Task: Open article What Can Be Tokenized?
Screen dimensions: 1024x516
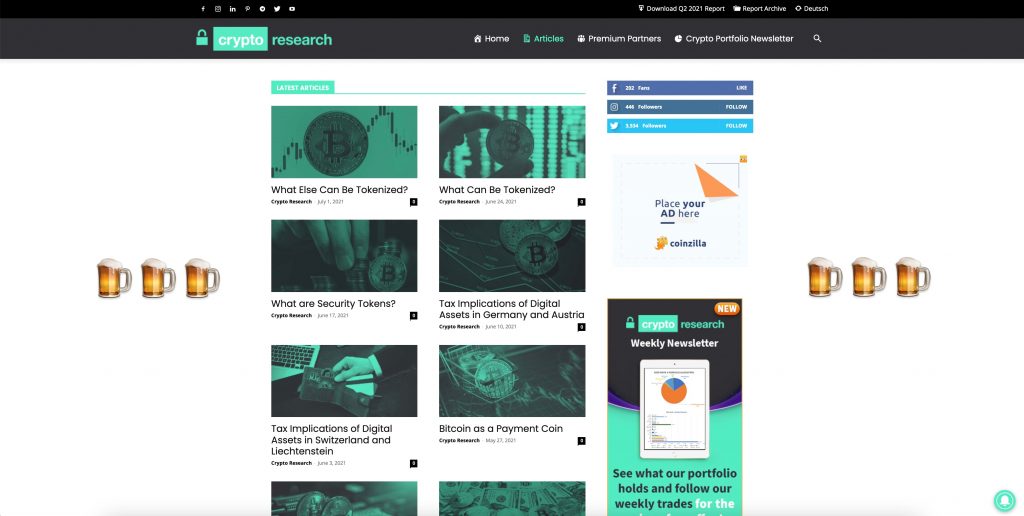Action: [497, 190]
